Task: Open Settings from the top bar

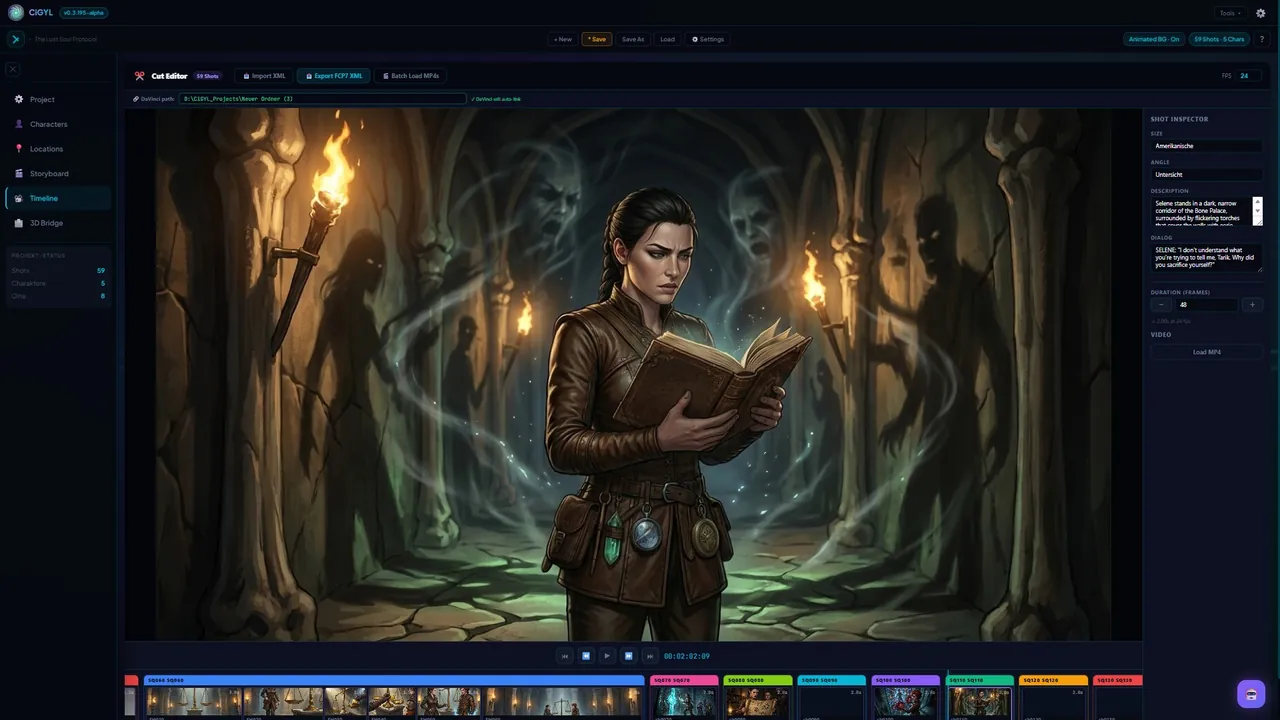Action: pos(708,39)
